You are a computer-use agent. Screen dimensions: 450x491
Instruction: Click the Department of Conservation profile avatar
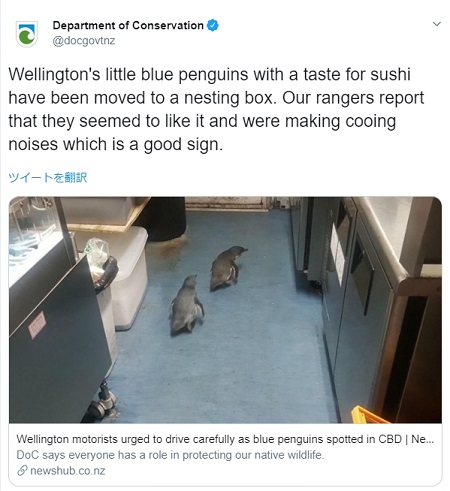click(x=26, y=34)
